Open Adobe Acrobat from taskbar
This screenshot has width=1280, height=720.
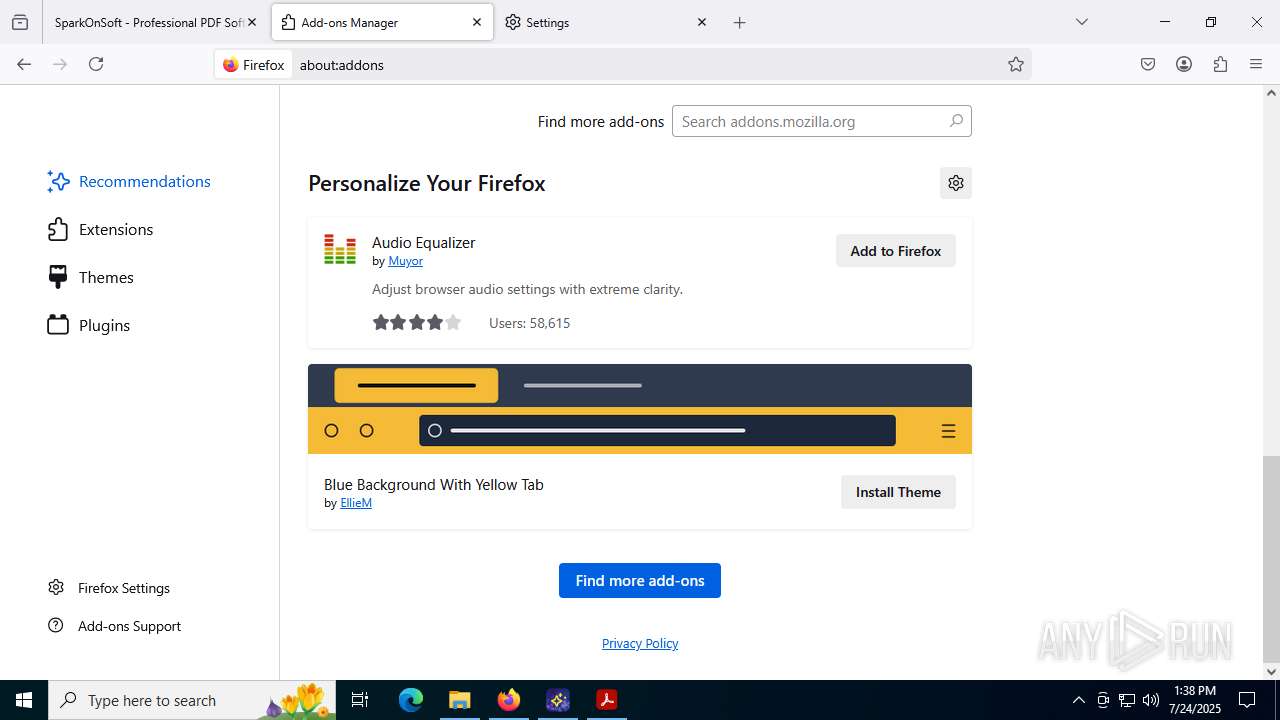[x=606, y=700]
